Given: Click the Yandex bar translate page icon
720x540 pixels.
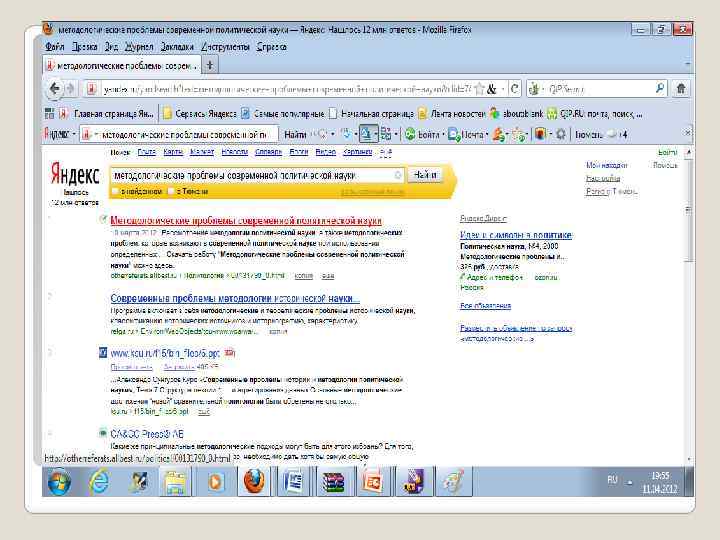Looking at the screenshot, I should pos(366,134).
